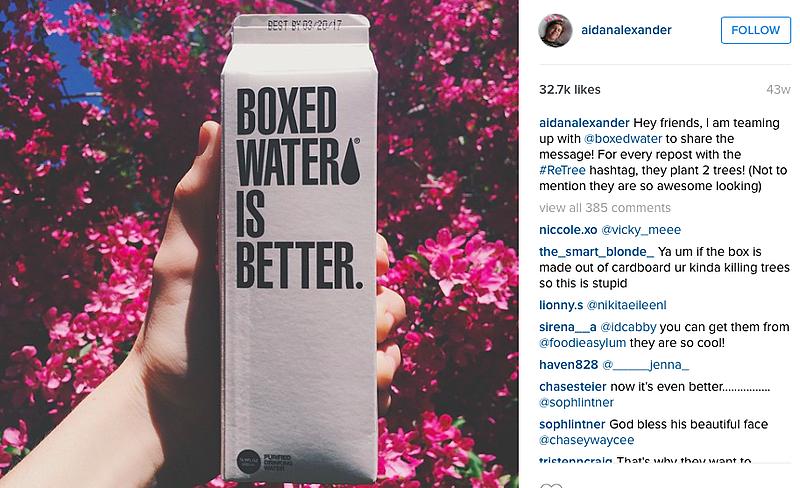Open the_smart_blonde_ commenter profile
Viewport: 800px width, 488px height.
coord(596,252)
